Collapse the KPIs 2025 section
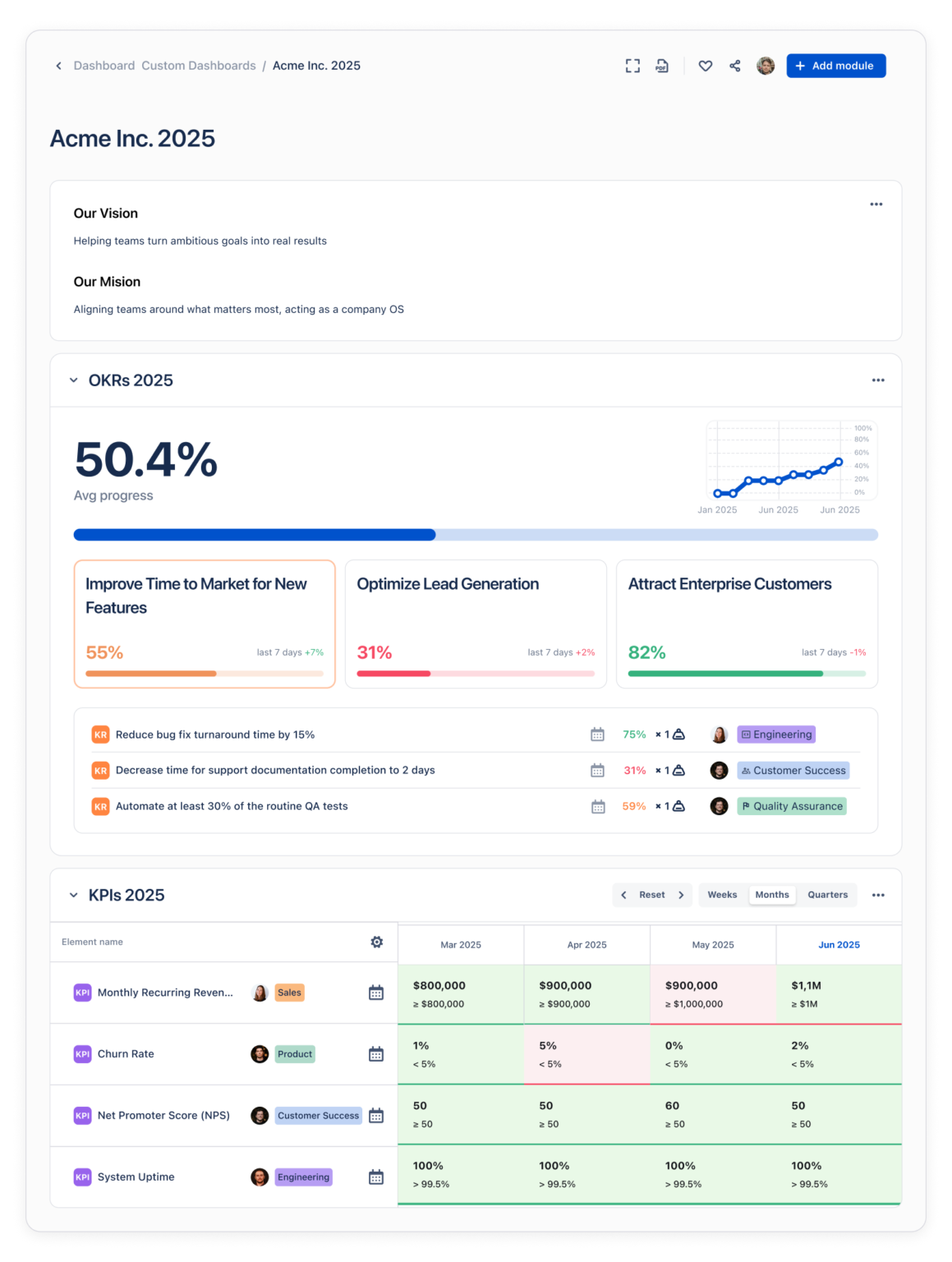Image resolution: width=952 pixels, height=1262 pixels. [74, 896]
